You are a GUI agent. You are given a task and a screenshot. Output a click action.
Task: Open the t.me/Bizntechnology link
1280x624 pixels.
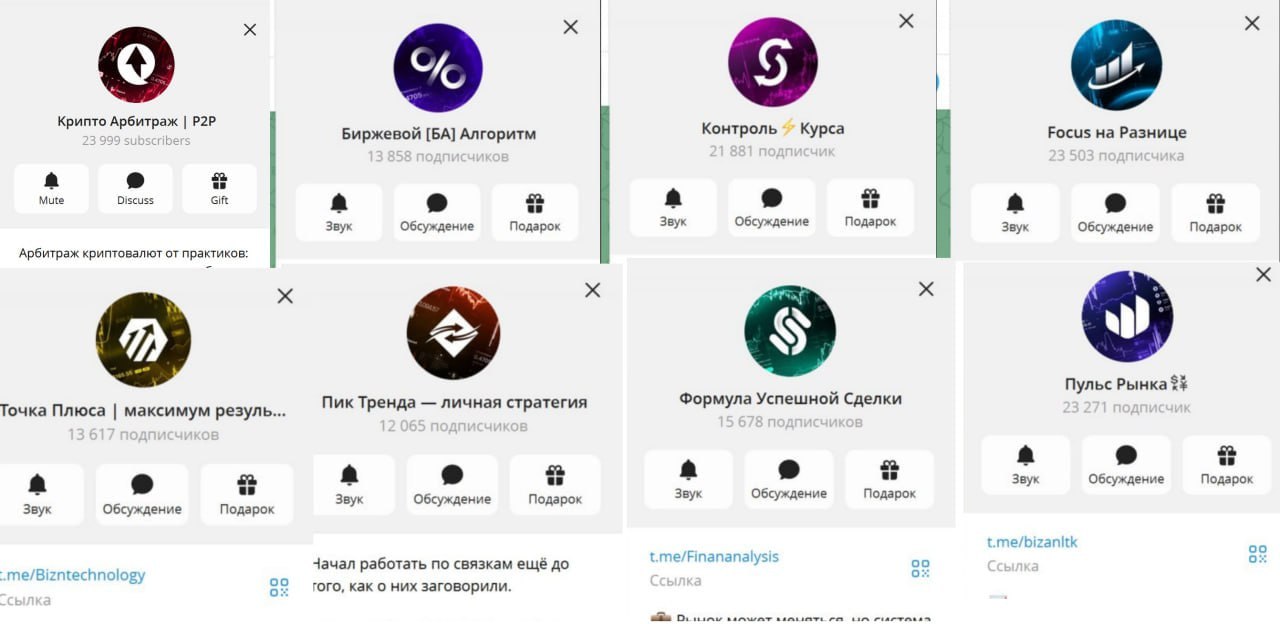pos(72,574)
